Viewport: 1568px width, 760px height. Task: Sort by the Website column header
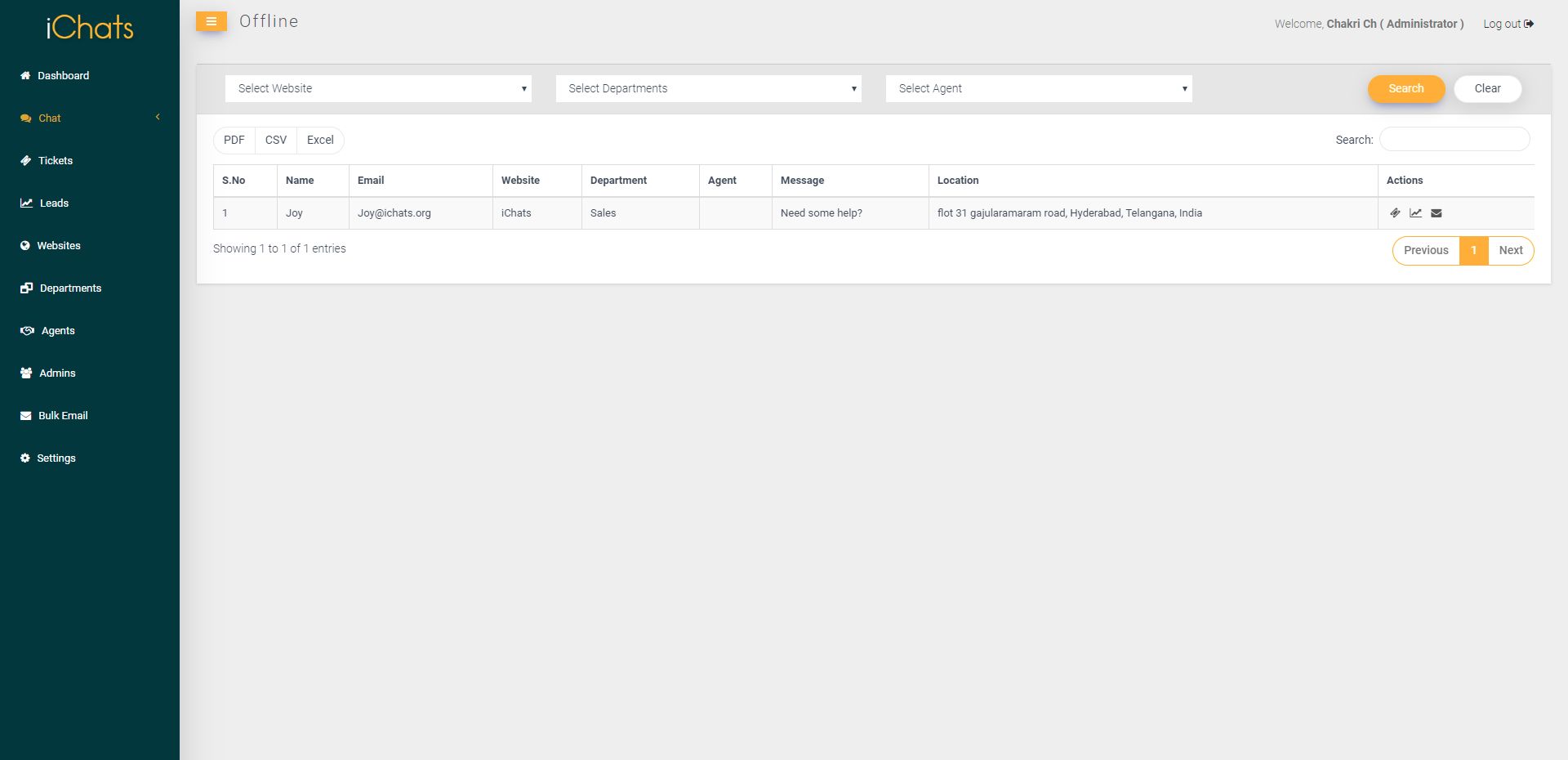pos(537,181)
